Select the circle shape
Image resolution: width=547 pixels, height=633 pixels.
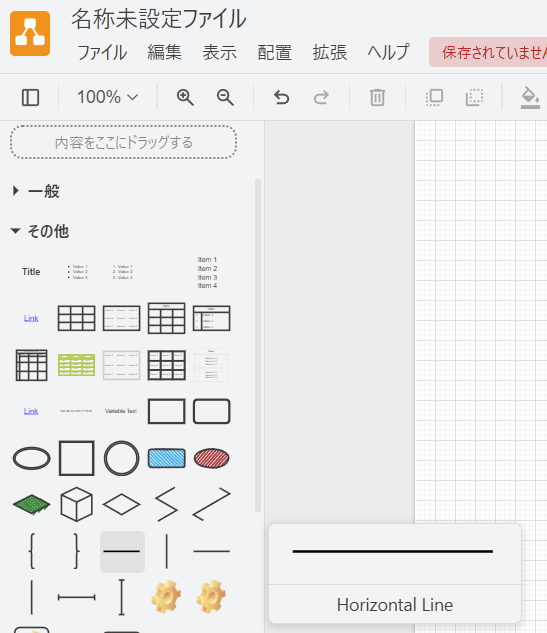click(x=122, y=458)
